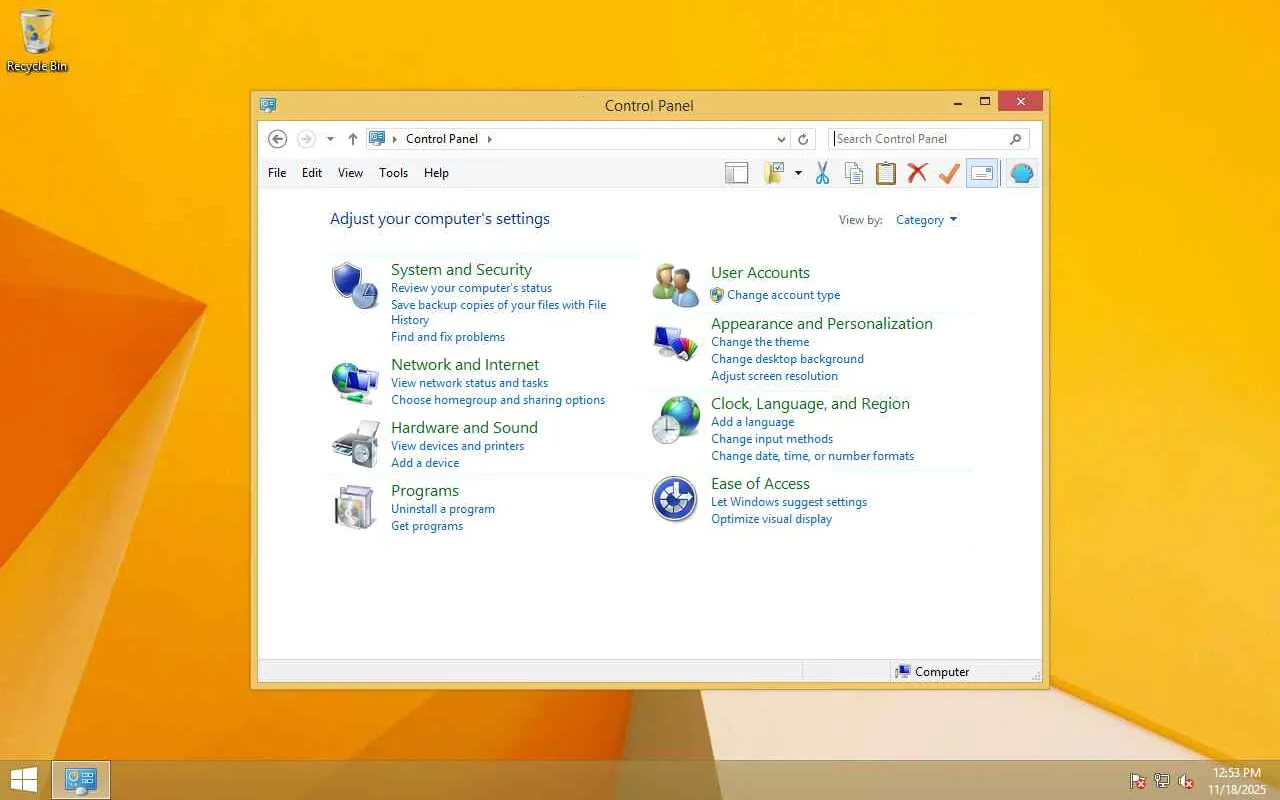Click Add a language link
Screen dimensions: 1280x800
pyautogui.click(x=752, y=422)
